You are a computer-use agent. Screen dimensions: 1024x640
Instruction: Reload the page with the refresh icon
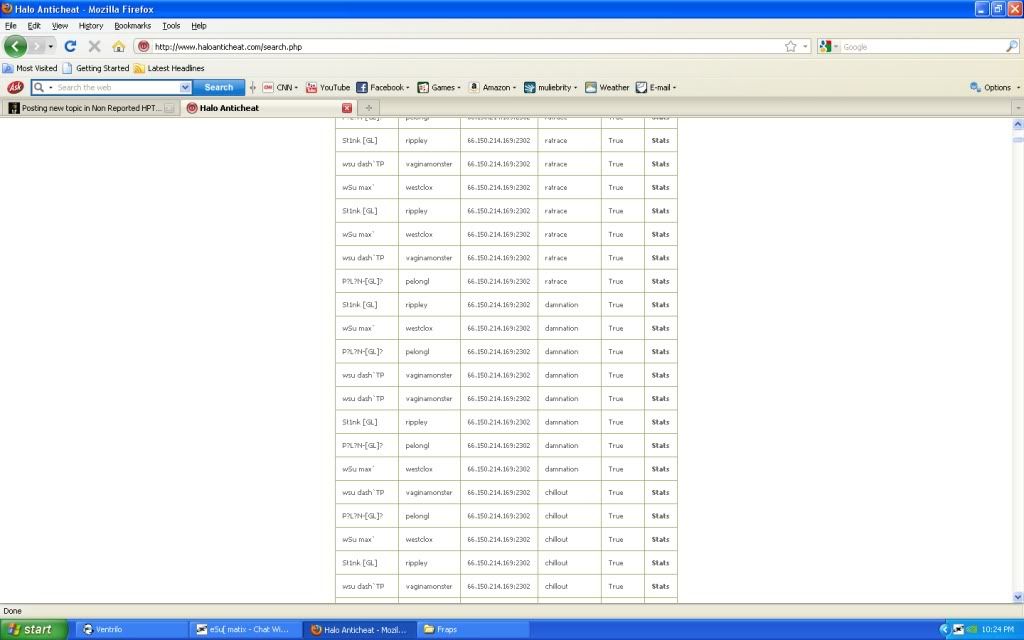tap(70, 46)
